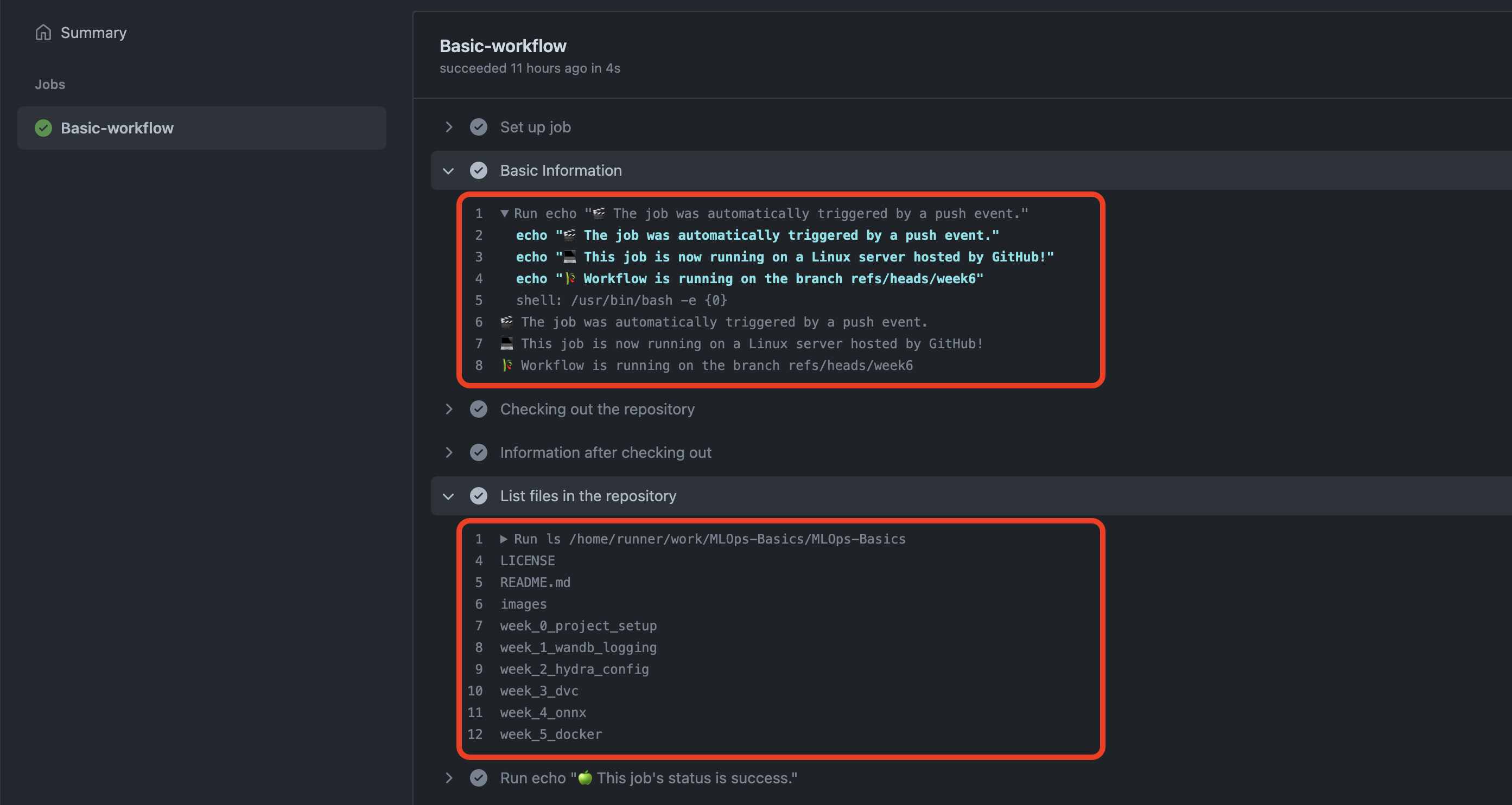This screenshot has width=1512, height=805.
Task: Open the Summary page link
Action: click(x=93, y=32)
